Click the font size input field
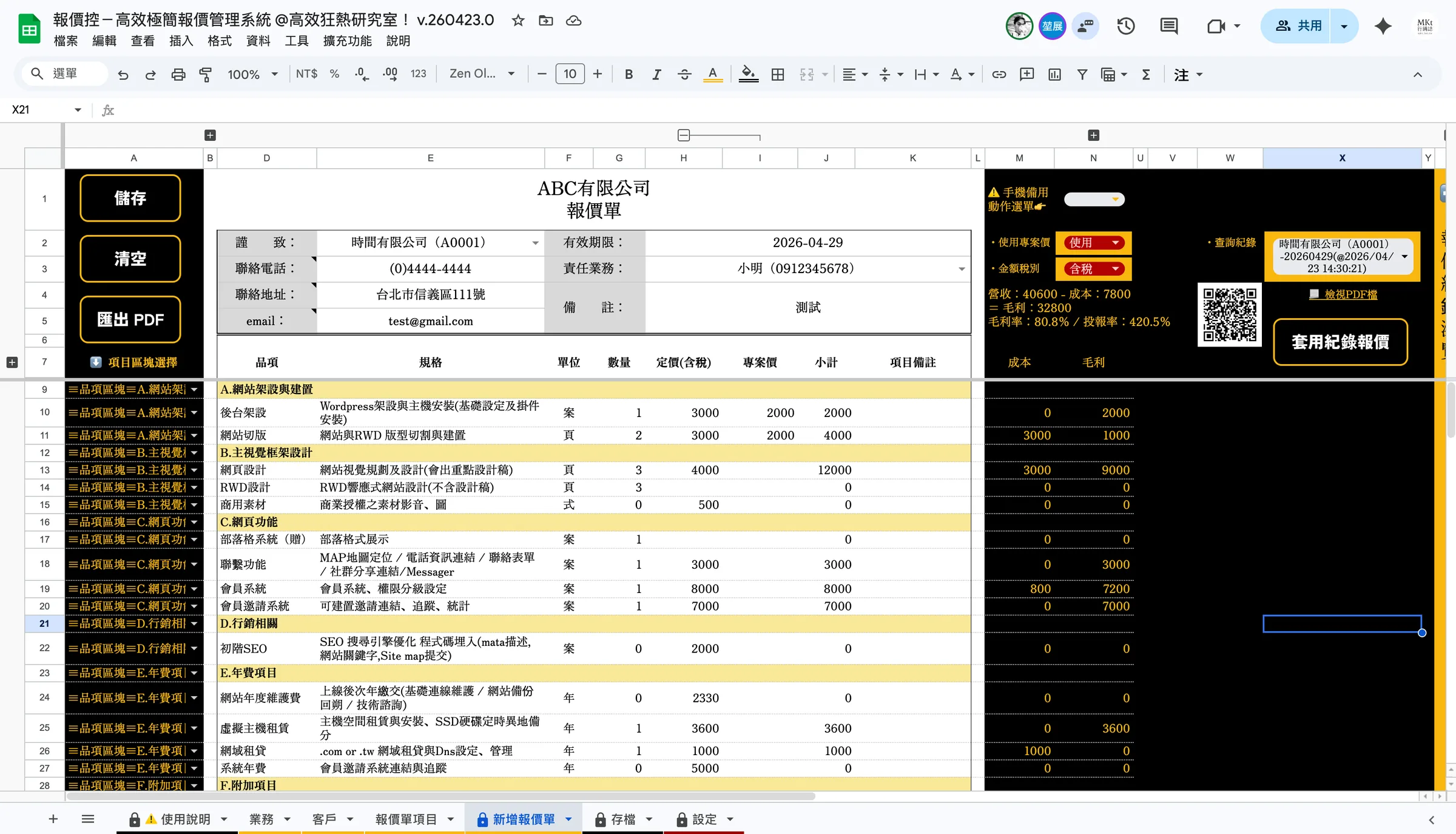Viewport: 1456px width, 834px height. (570, 74)
